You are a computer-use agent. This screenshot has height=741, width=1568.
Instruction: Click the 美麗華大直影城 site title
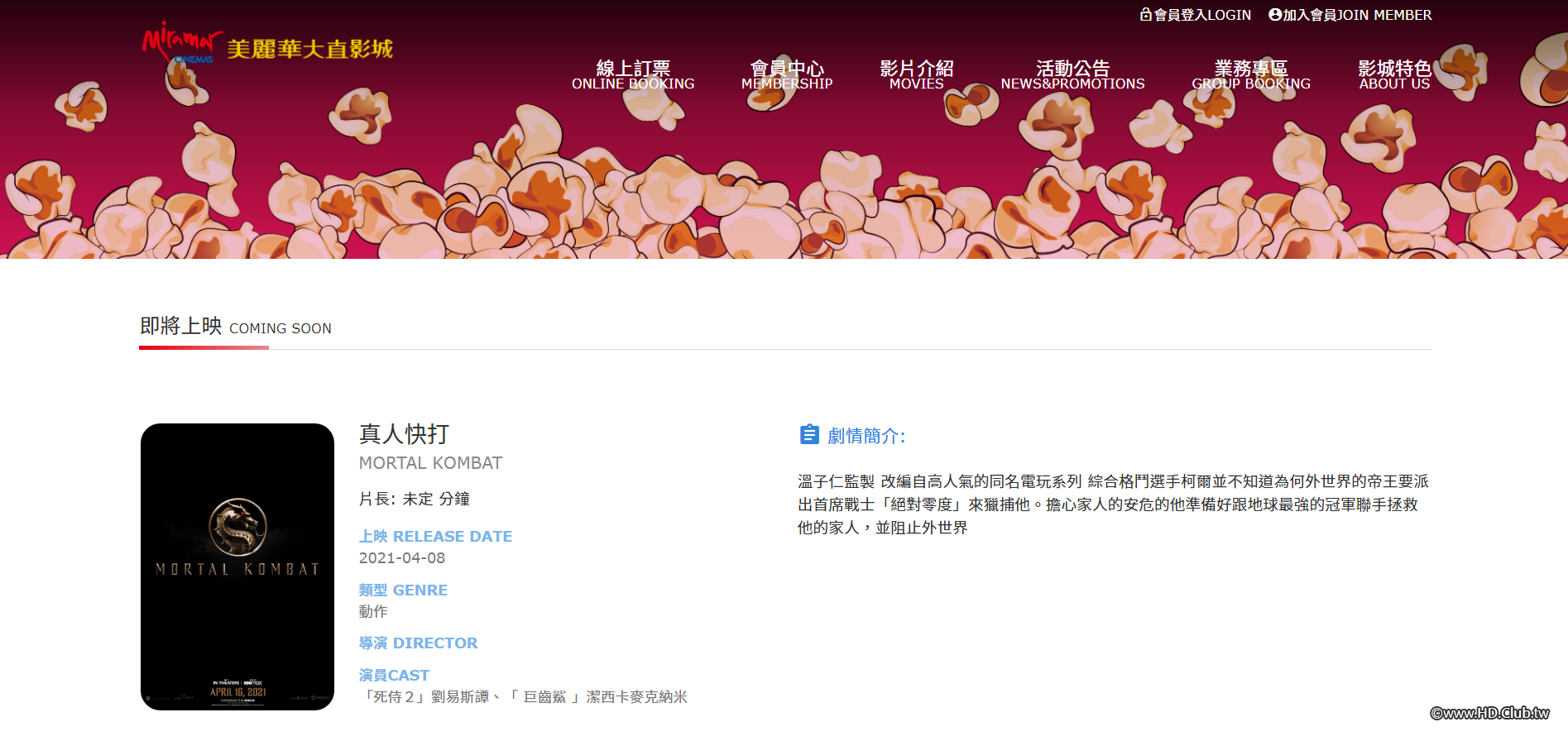[x=310, y=49]
